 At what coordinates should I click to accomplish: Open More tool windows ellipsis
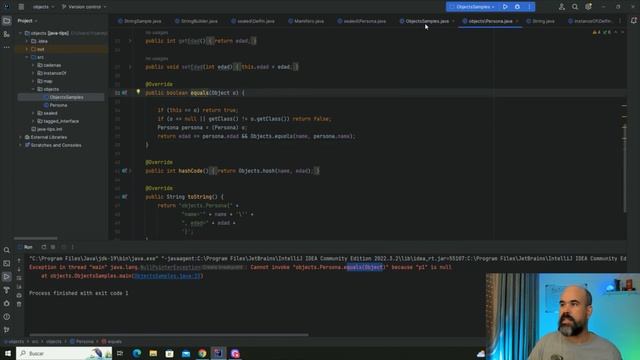7,47
